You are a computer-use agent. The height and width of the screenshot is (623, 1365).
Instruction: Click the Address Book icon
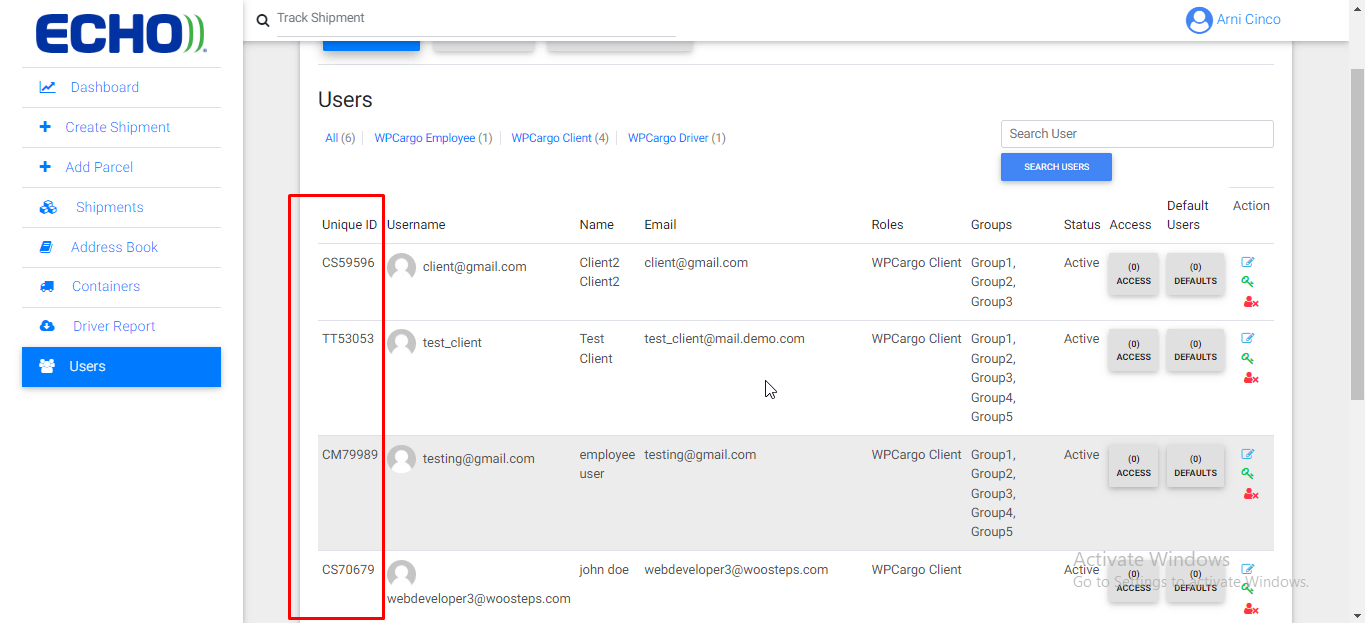point(46,247)
